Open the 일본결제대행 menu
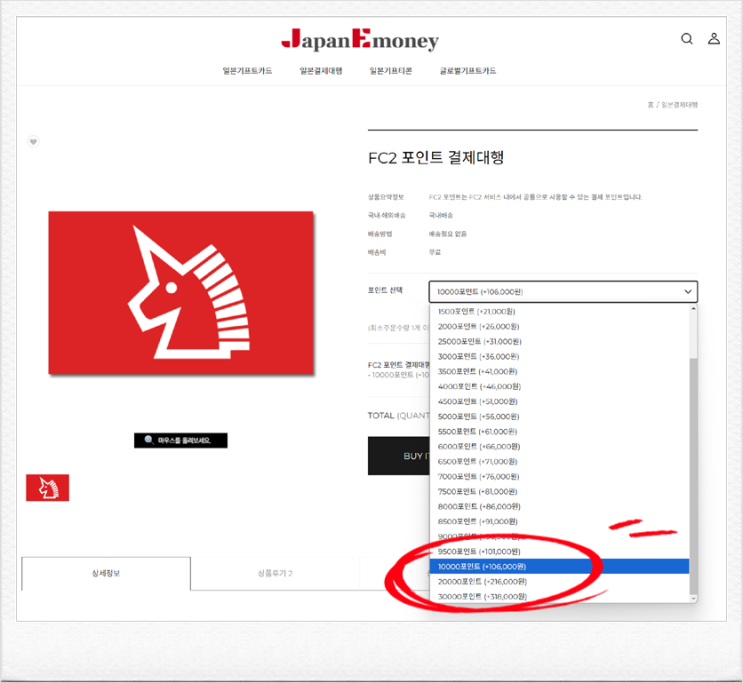 pyautogui.click(x=321, y=71)
